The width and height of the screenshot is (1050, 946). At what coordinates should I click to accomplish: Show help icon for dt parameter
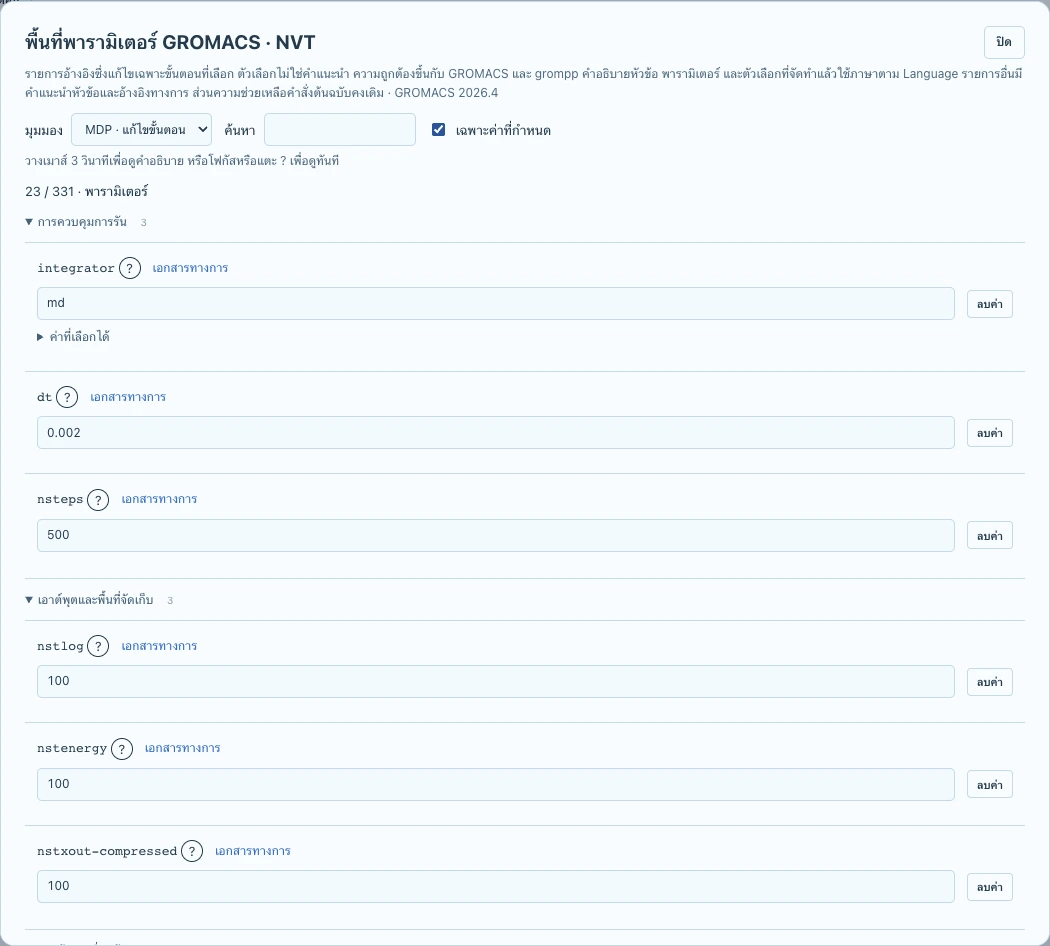pos(67,398)
